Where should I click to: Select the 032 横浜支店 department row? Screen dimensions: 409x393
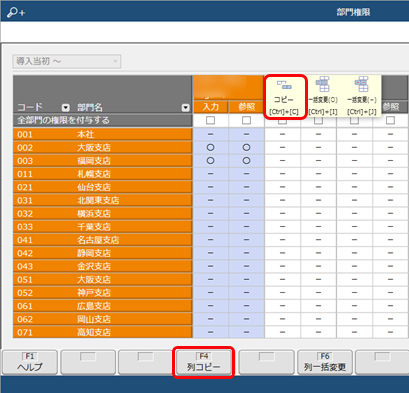click(103, 214)
